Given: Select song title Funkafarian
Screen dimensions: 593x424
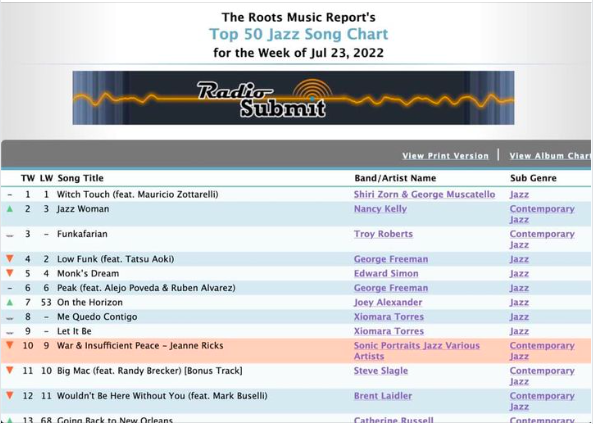Looking at the screenshot, I should [x=82, y=234].
